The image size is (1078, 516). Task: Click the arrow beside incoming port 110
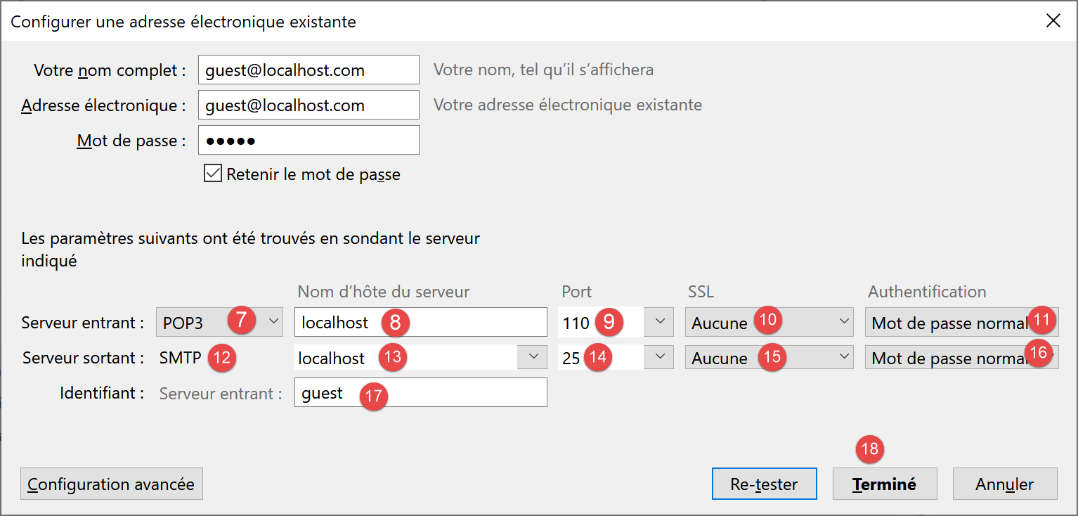click(657, 323)
